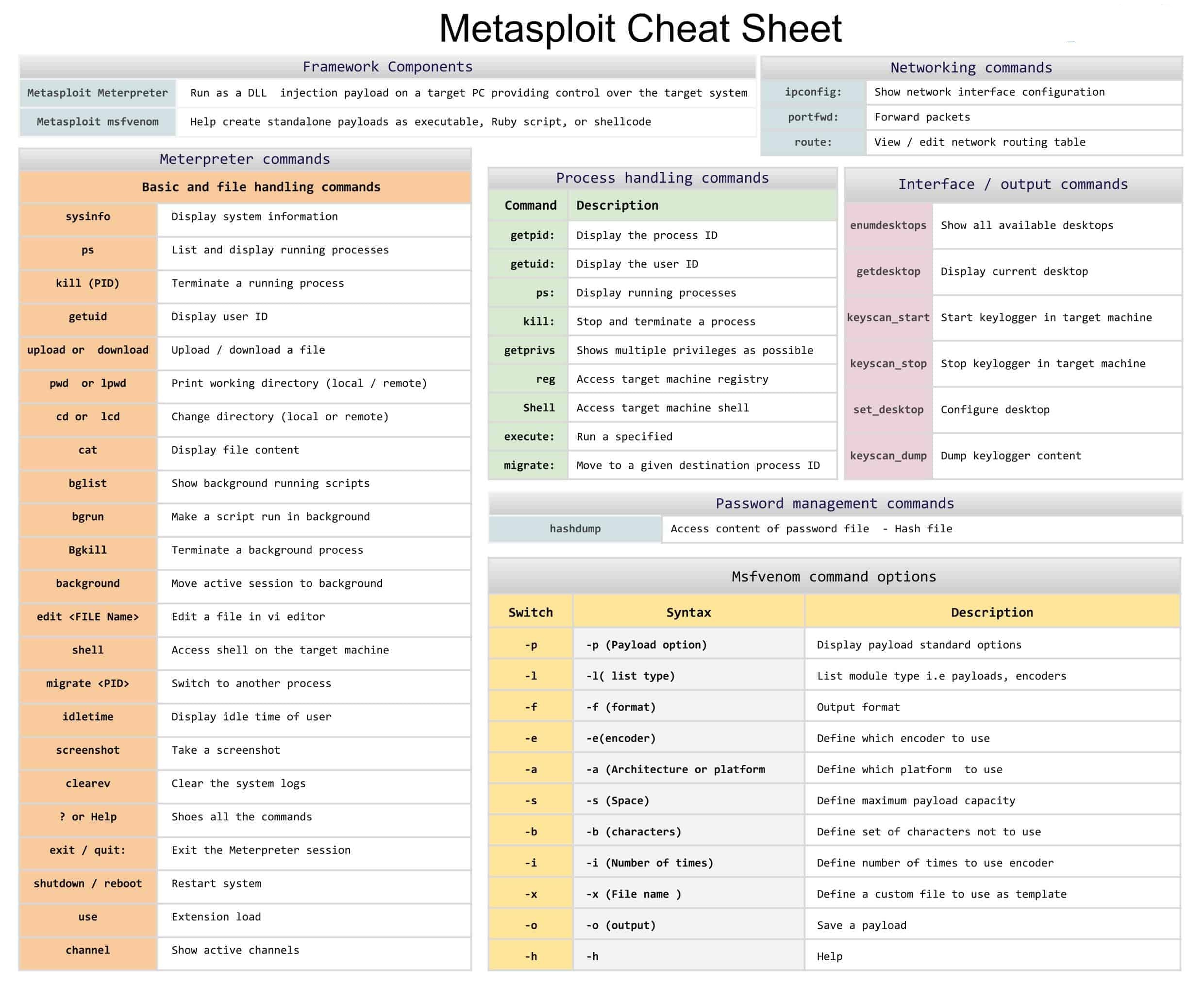The height and width of the screenshot is (986, 1204).
Task: Select the "keyscan_stop" command cell
Action: (888, 363)
